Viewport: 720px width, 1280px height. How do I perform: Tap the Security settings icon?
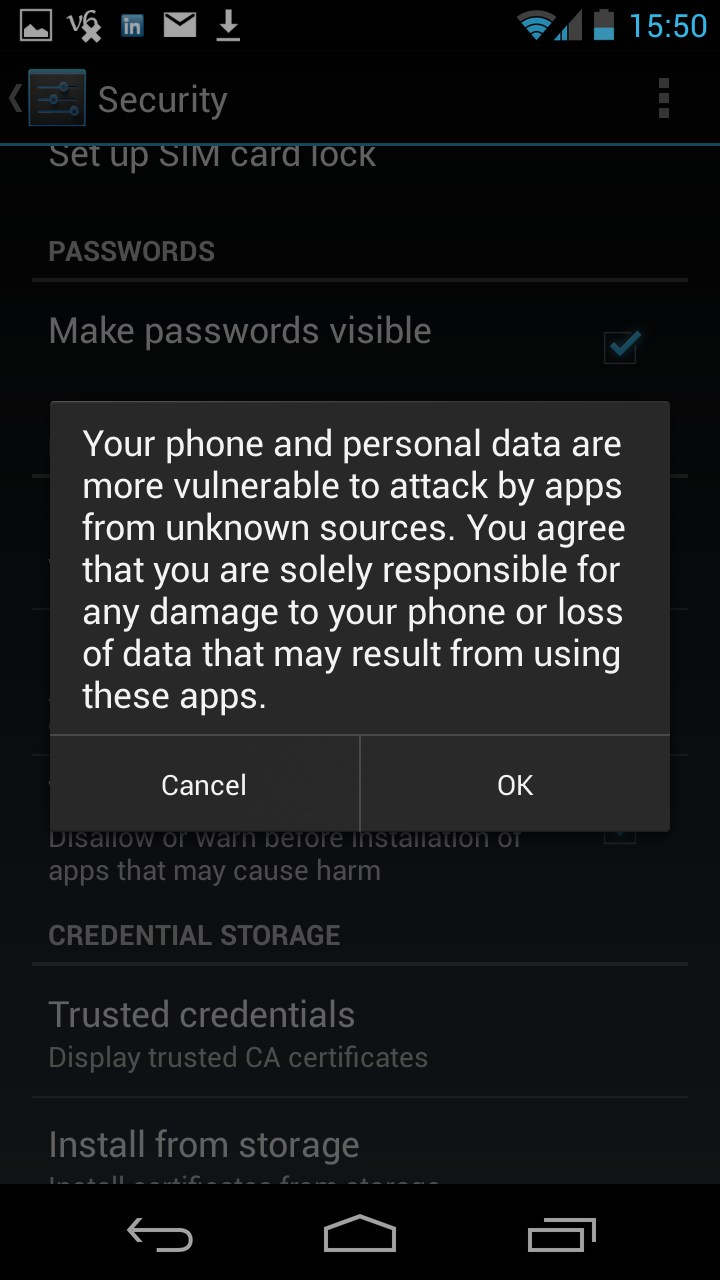click(57, 98)
